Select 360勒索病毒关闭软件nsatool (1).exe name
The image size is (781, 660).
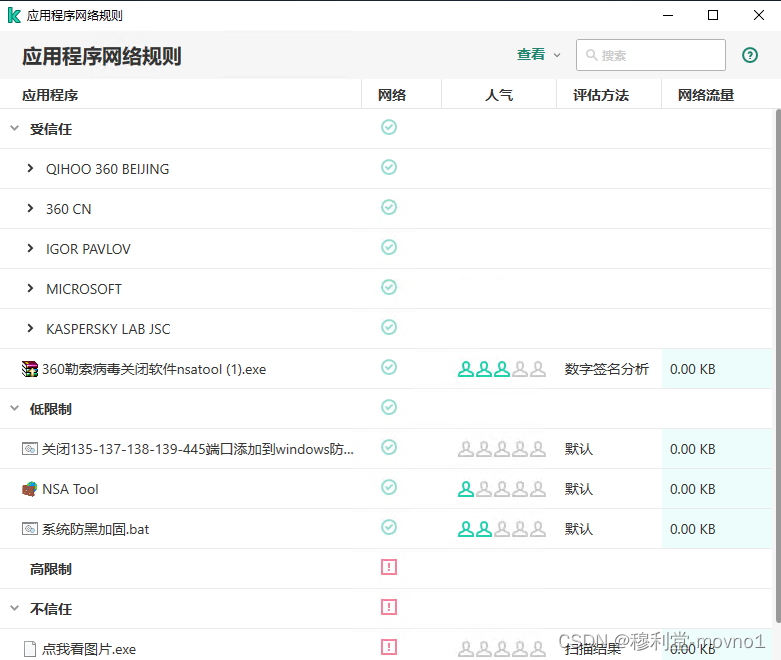pos(154,369)
